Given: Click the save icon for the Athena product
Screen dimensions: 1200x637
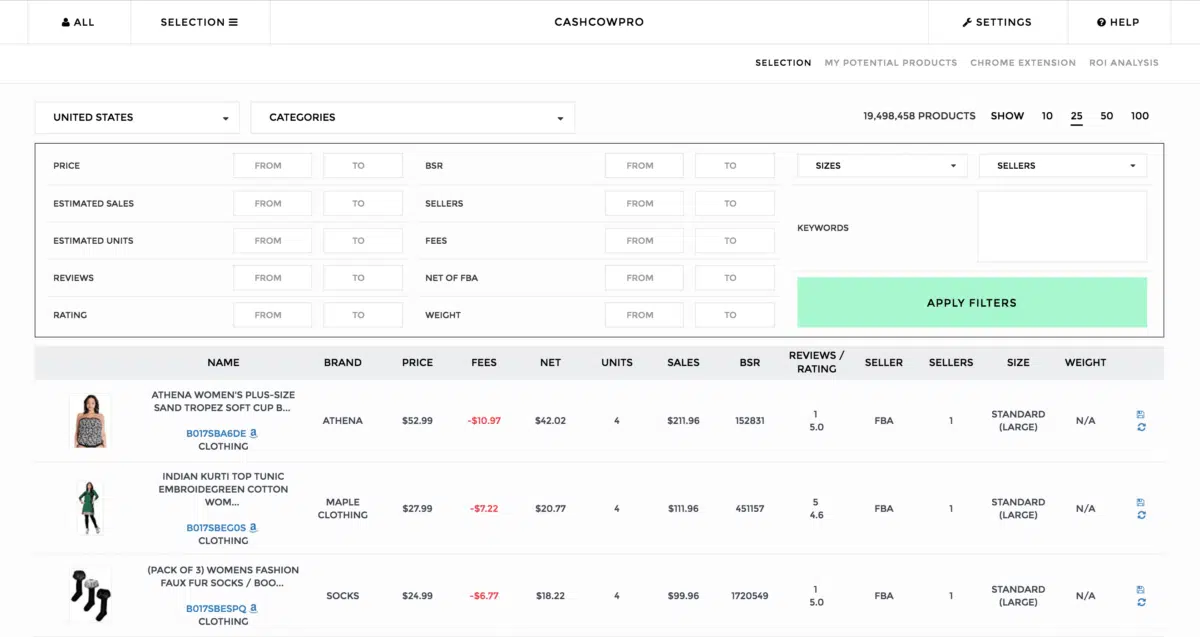Looking at the screenshot, I should point(1141,414).
